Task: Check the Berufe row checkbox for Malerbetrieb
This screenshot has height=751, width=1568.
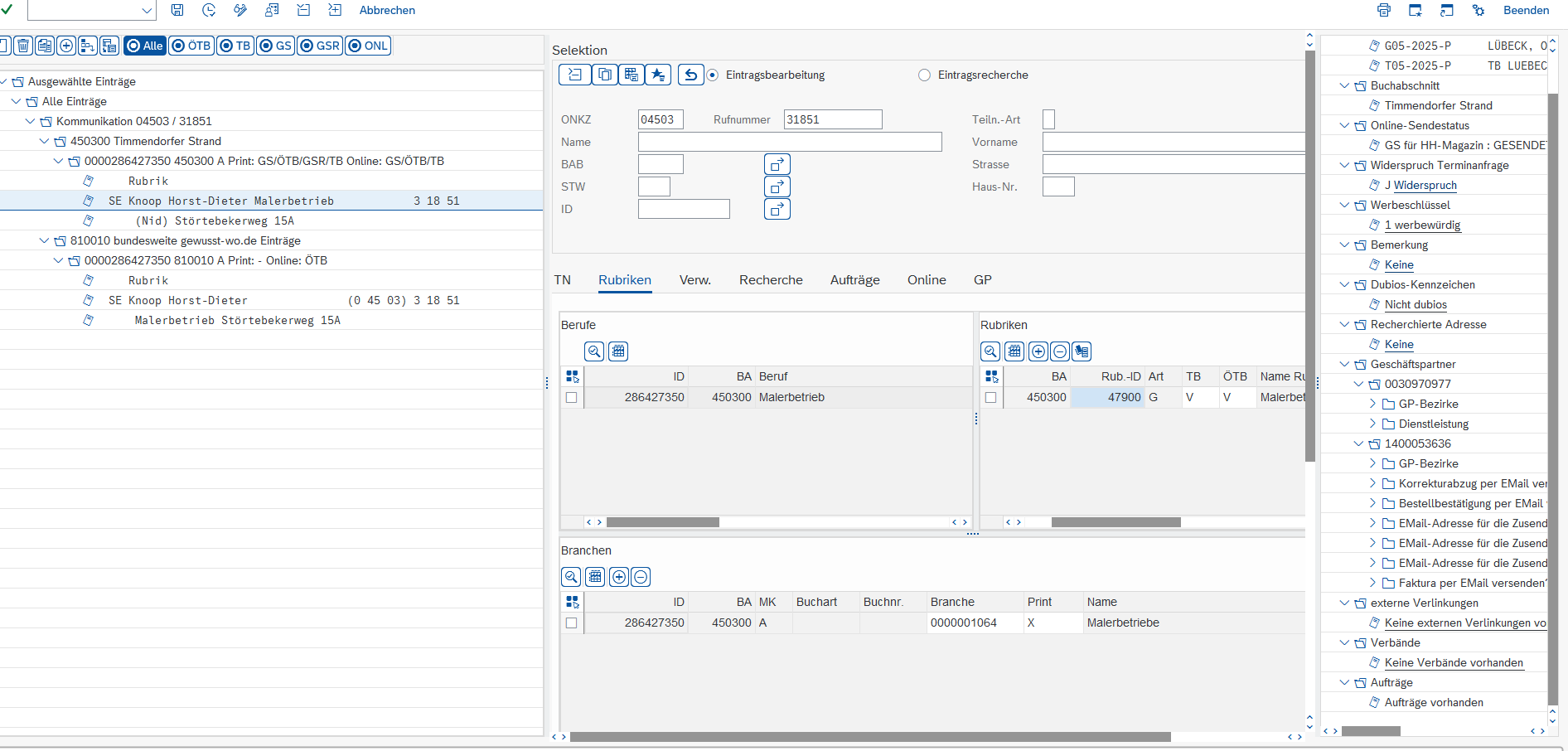Action: click(571, 398)
